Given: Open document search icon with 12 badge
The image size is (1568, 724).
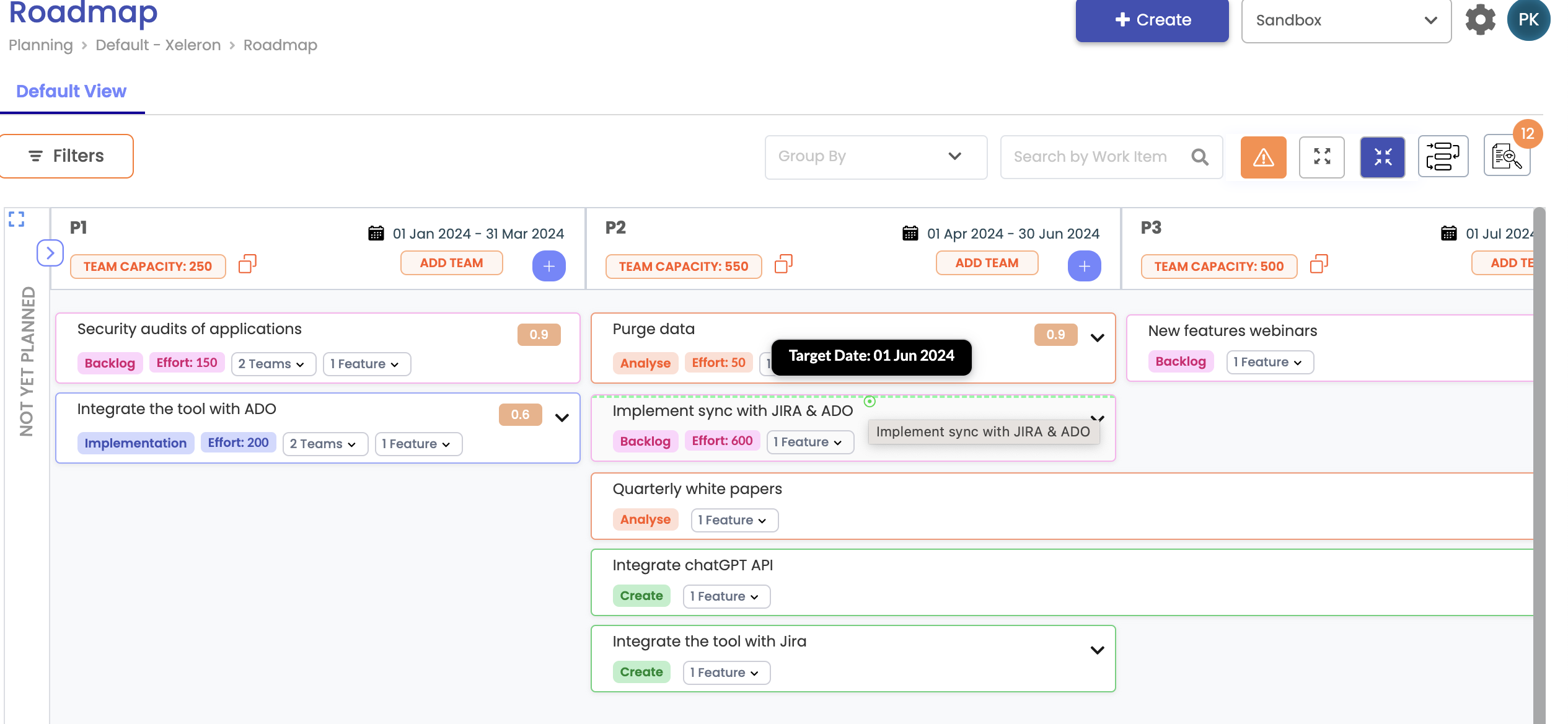Looking at the screenshot, I should click(x=1507, y=157).
